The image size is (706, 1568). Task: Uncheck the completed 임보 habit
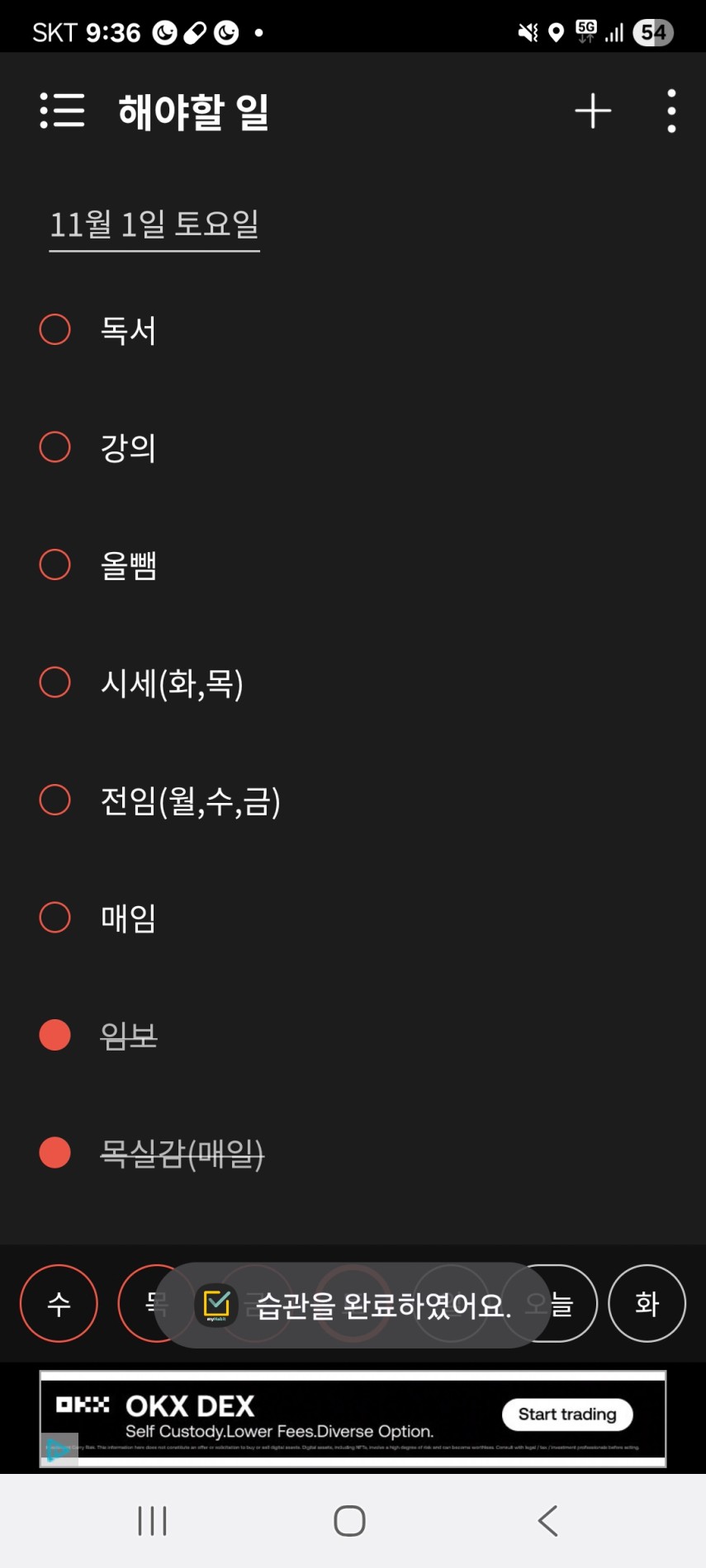(55, 1035)
